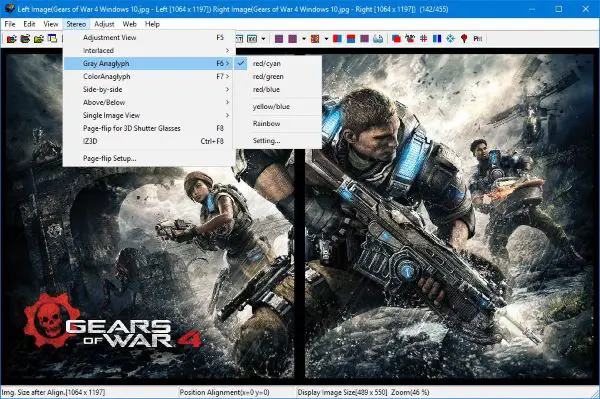Screen dimensions: 600x399
Task: Click the 'Img. Size after Align.[1064 x 1197]' status text
Action: click(53, 392)
